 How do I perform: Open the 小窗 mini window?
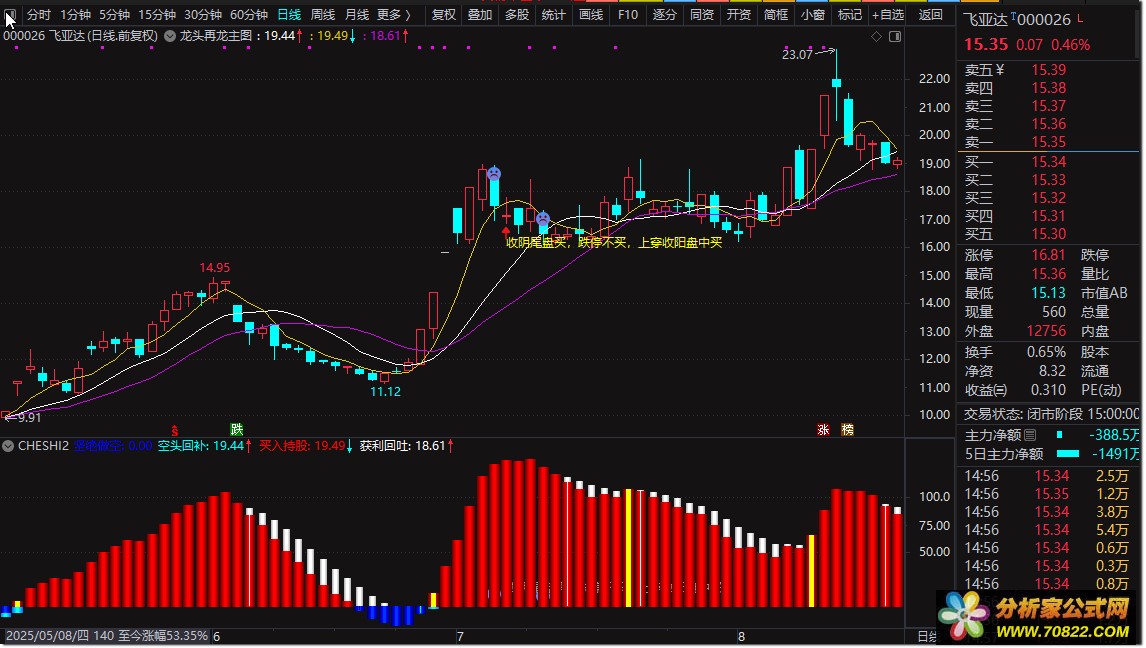(x=813, y=15)
